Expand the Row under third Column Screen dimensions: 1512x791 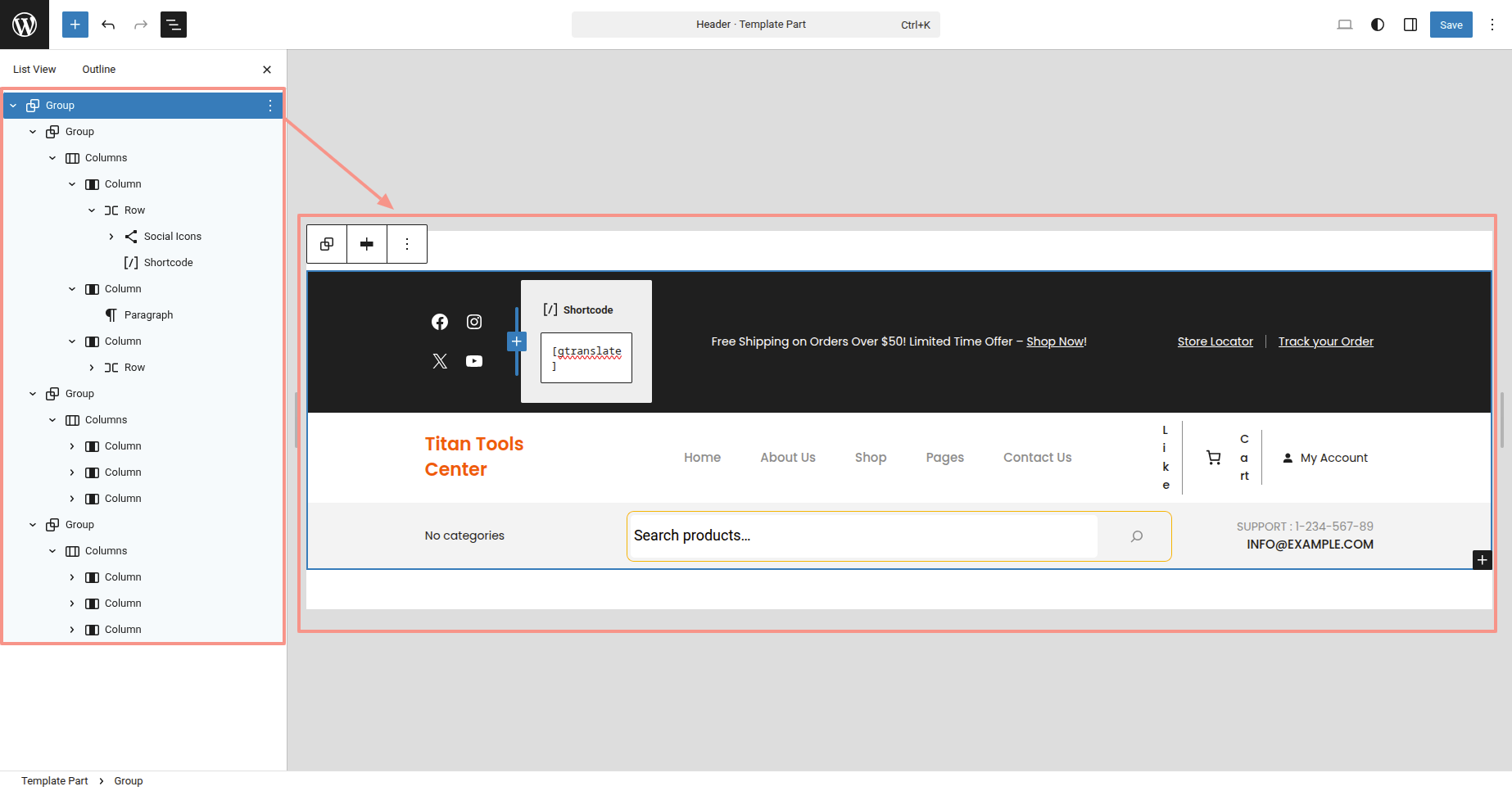click(92, 368)
